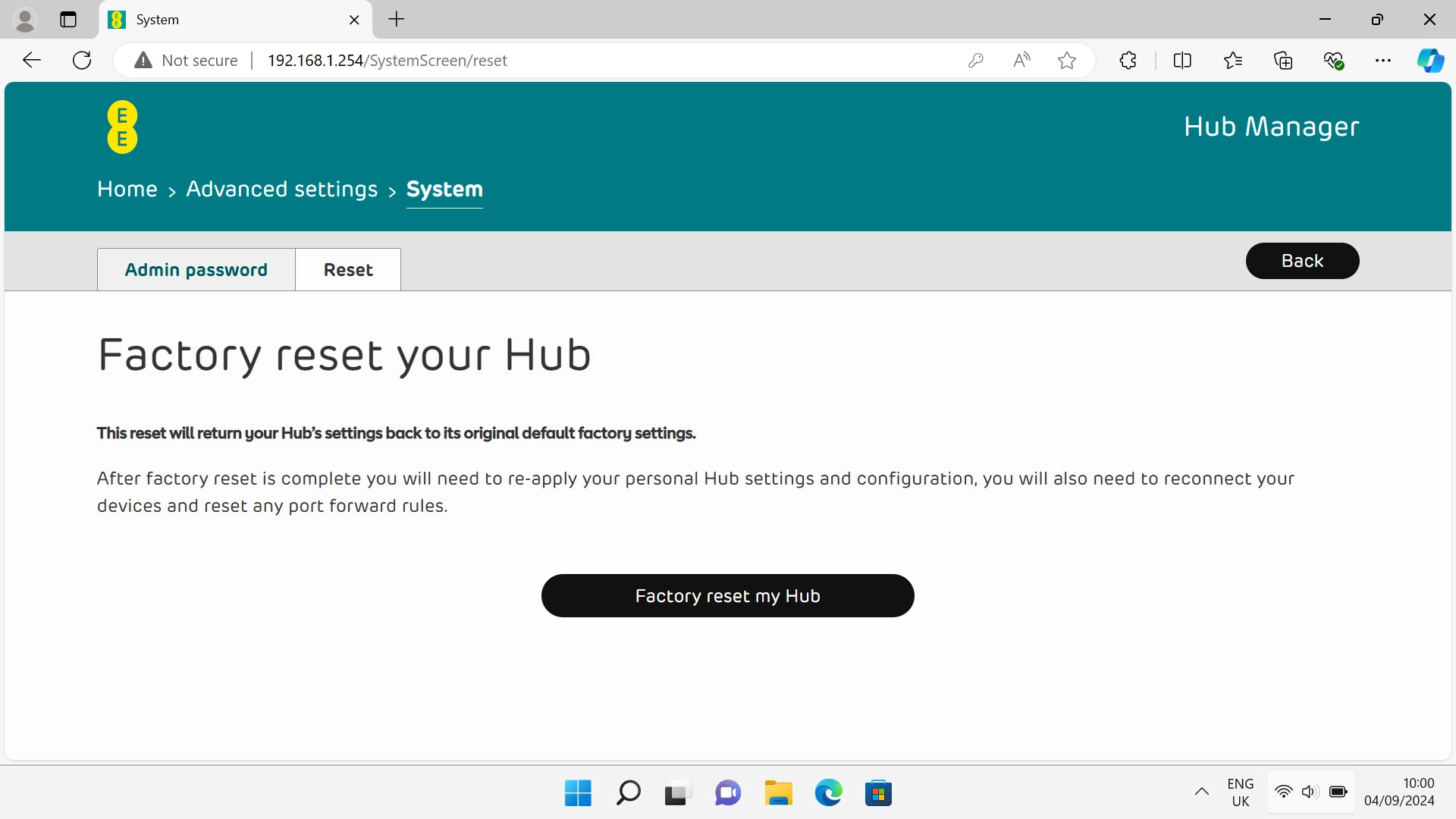Open File Explorer from the taskbar
Screen dimensions: 1456x819
point(778,792)
